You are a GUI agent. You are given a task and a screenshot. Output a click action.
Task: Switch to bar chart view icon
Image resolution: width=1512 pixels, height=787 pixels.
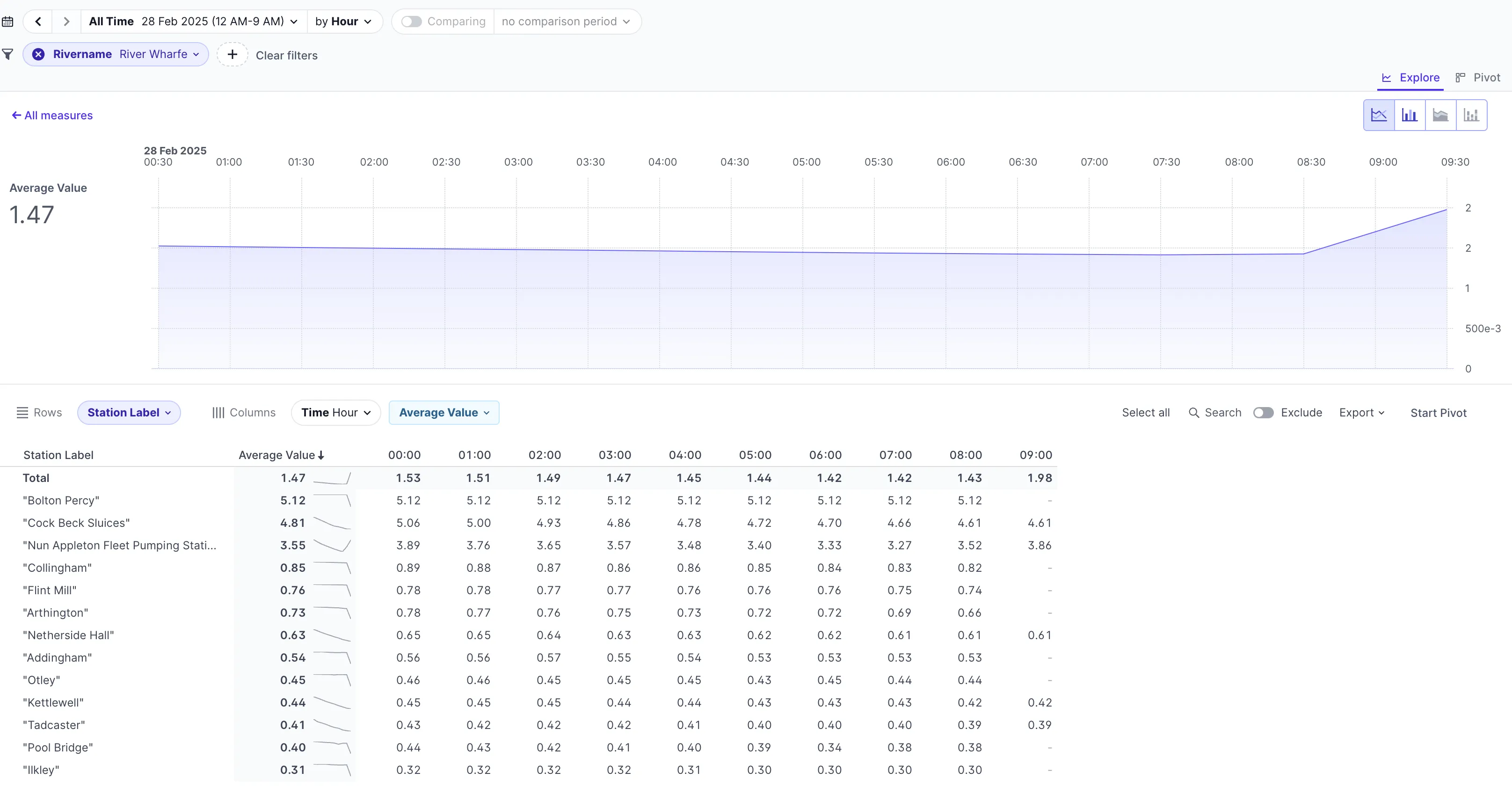(x=1409, y=115)
